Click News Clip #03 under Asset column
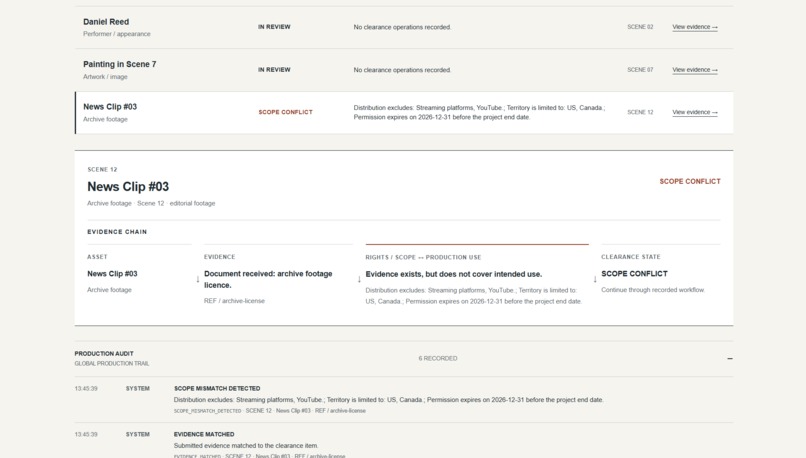The height and width of the screenshot is (458, 806). tap(112, 273)
